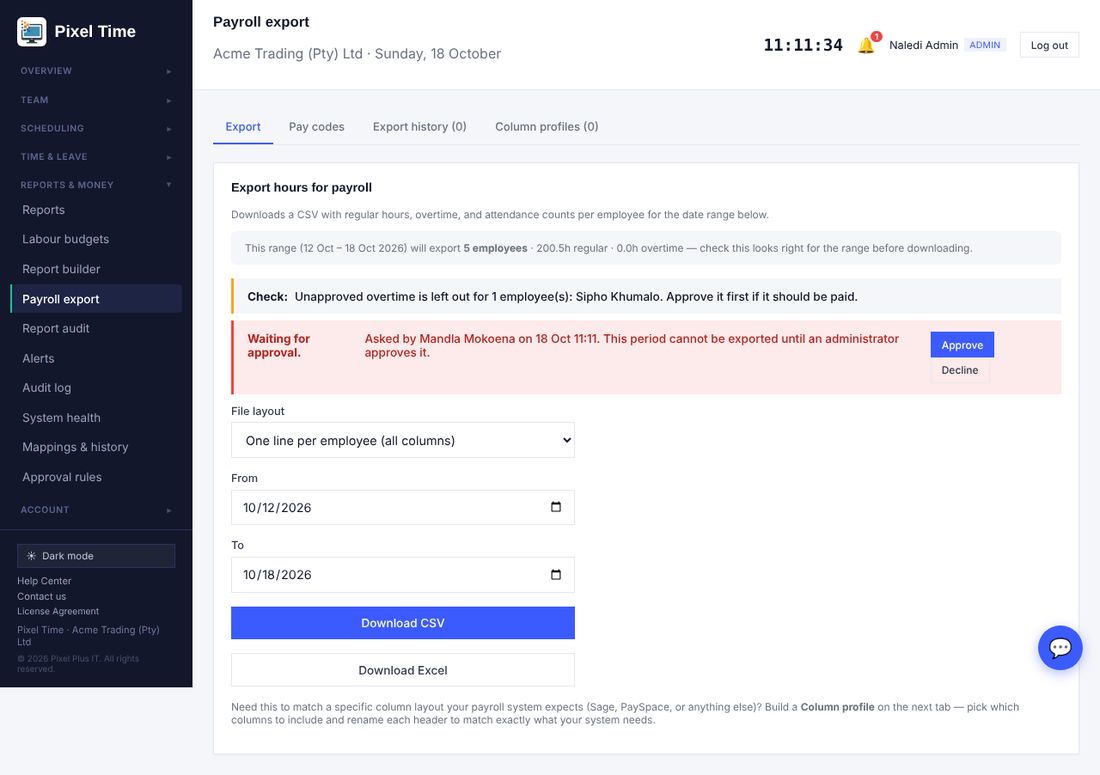Go to Alerts in the sidebar
This screenshot has width=1100, height=775.
click(x=96, y=358)
